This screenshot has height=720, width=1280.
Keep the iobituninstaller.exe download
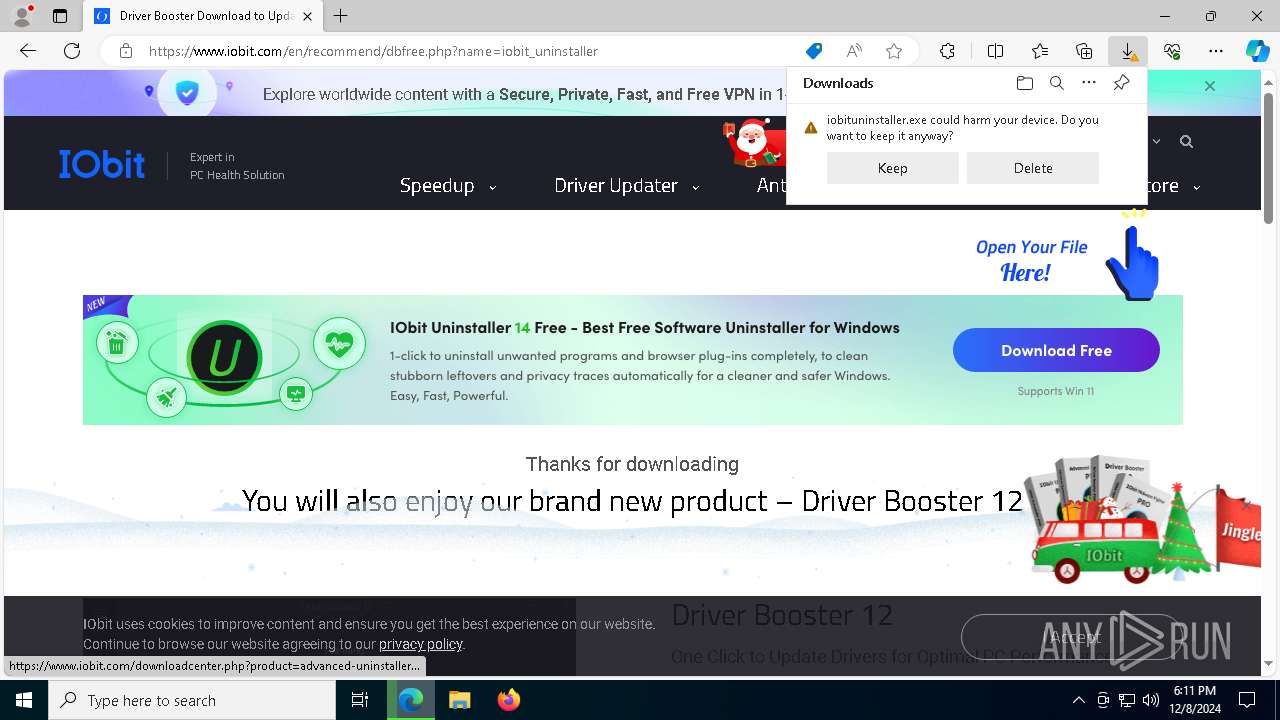[893, 168]
